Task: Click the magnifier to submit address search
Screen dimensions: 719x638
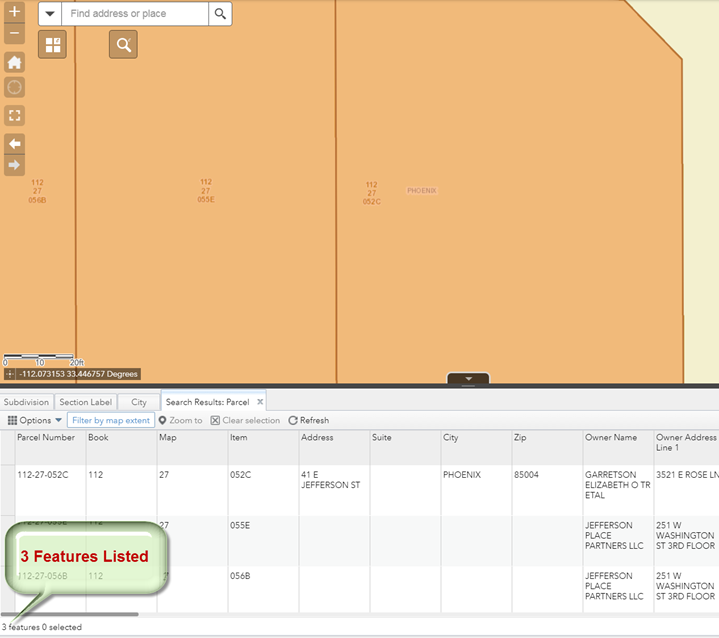Action: tap(220, 14)
